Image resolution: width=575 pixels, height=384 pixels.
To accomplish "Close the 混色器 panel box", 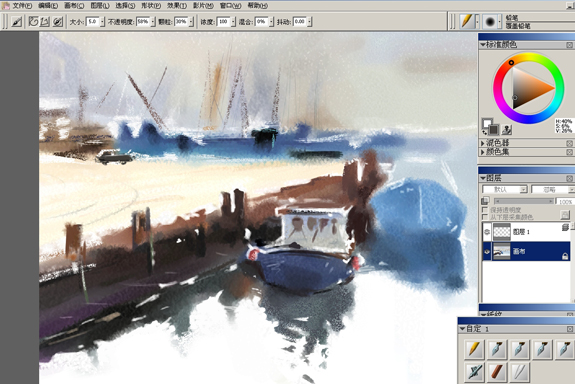I will click(569, 143).
